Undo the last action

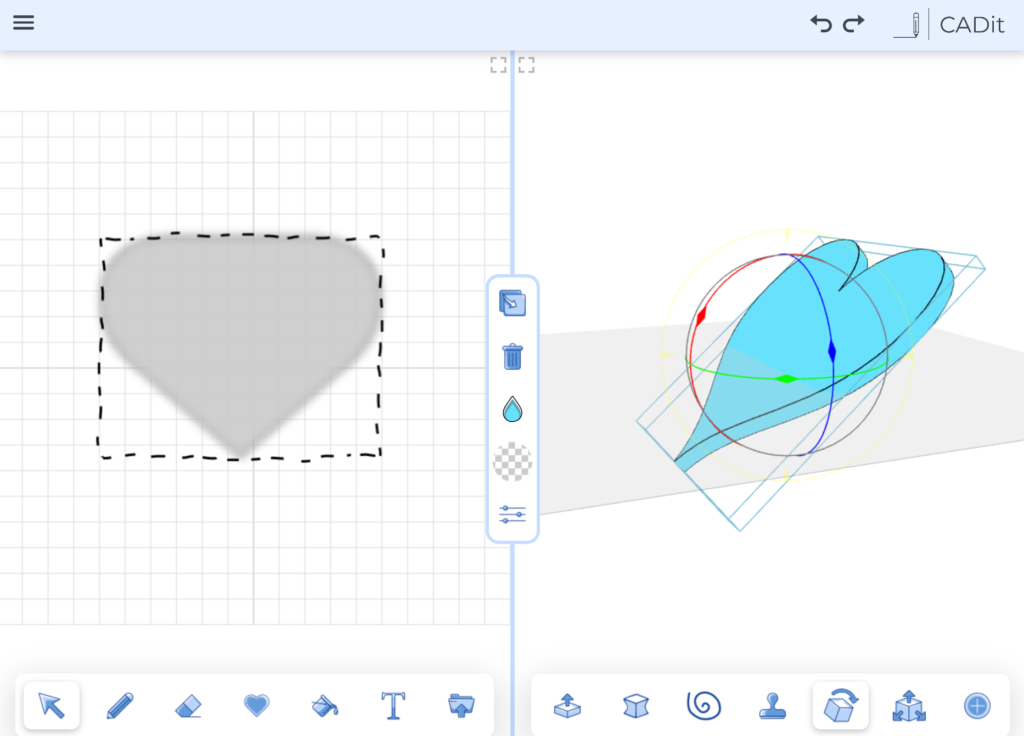tap(821, 24)
